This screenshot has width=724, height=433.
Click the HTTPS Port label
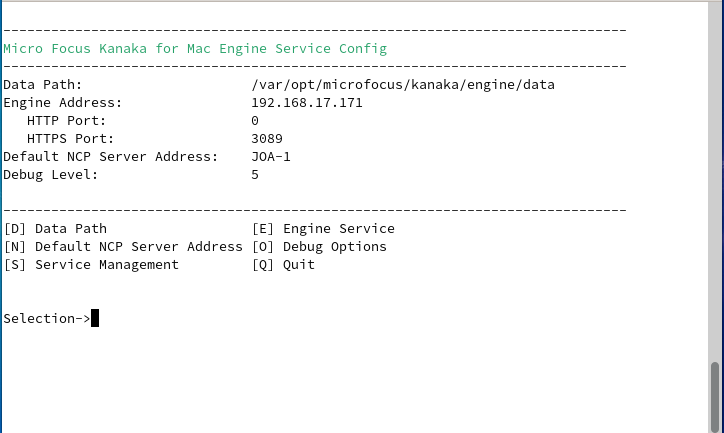[x=70, y=139]
